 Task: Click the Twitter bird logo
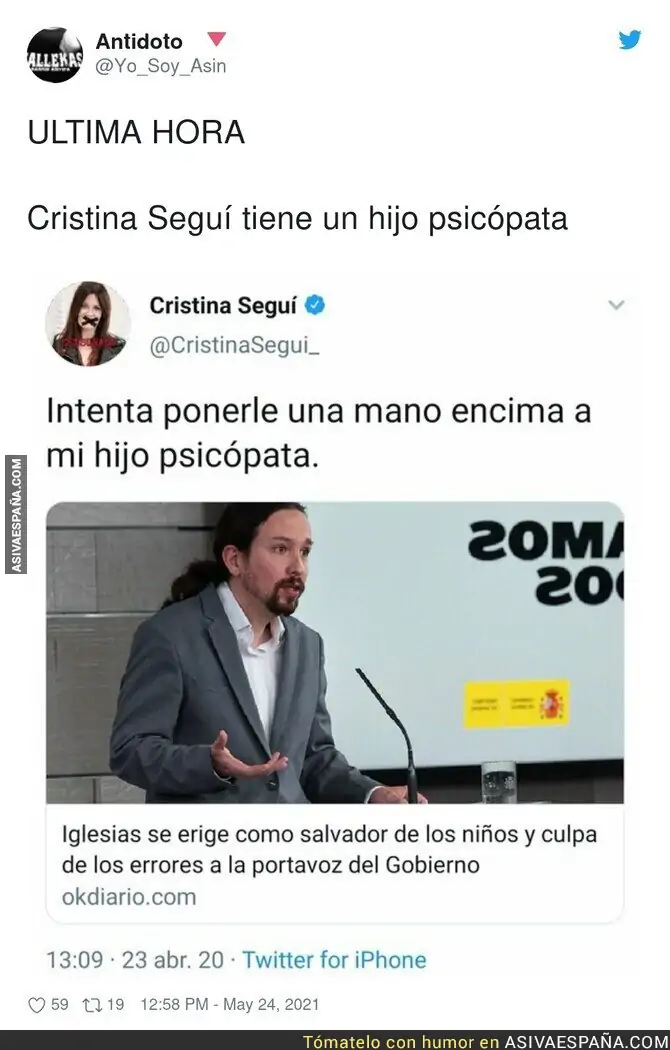629,40
